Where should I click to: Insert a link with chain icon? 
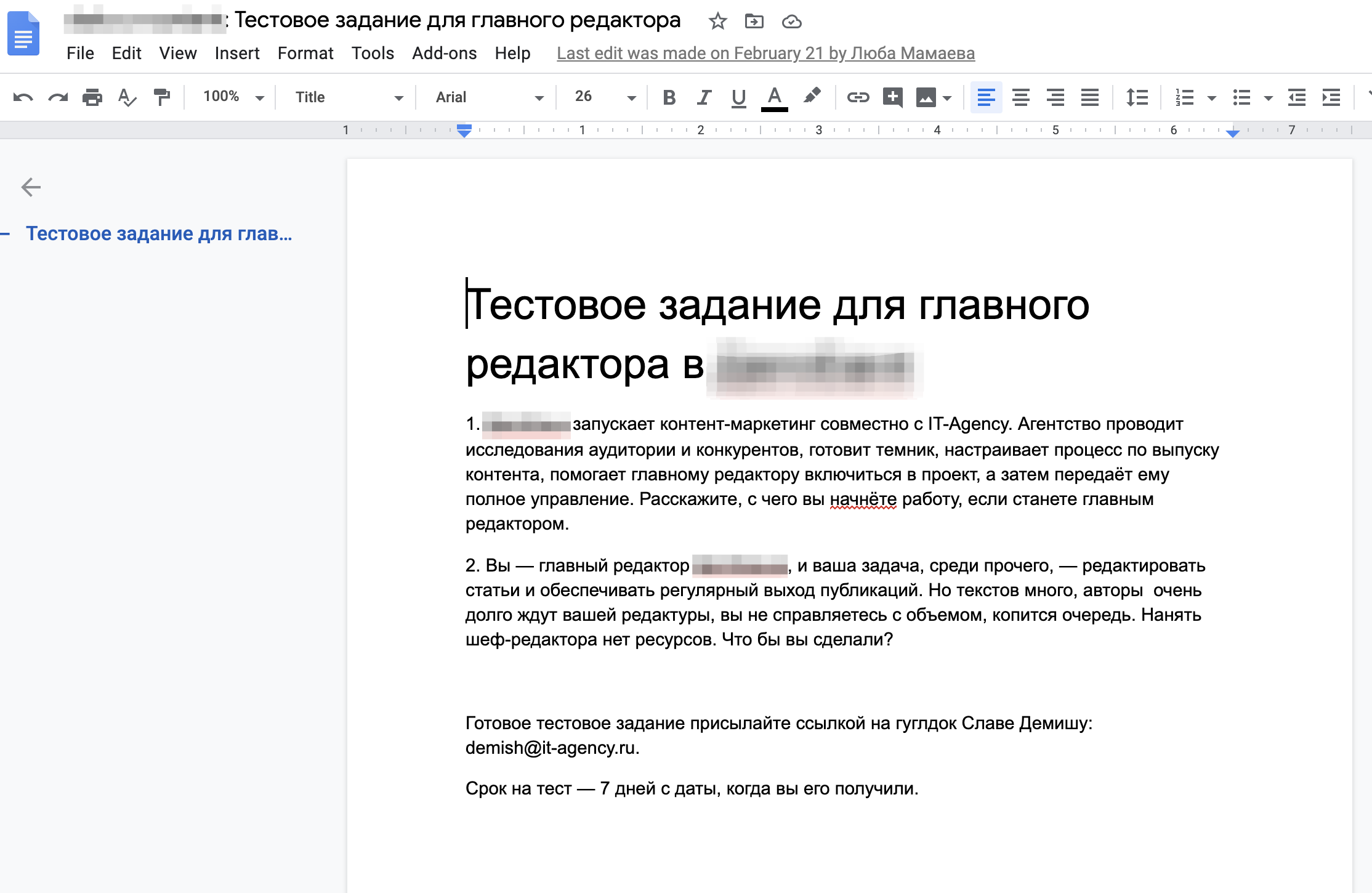pos(858,97)
